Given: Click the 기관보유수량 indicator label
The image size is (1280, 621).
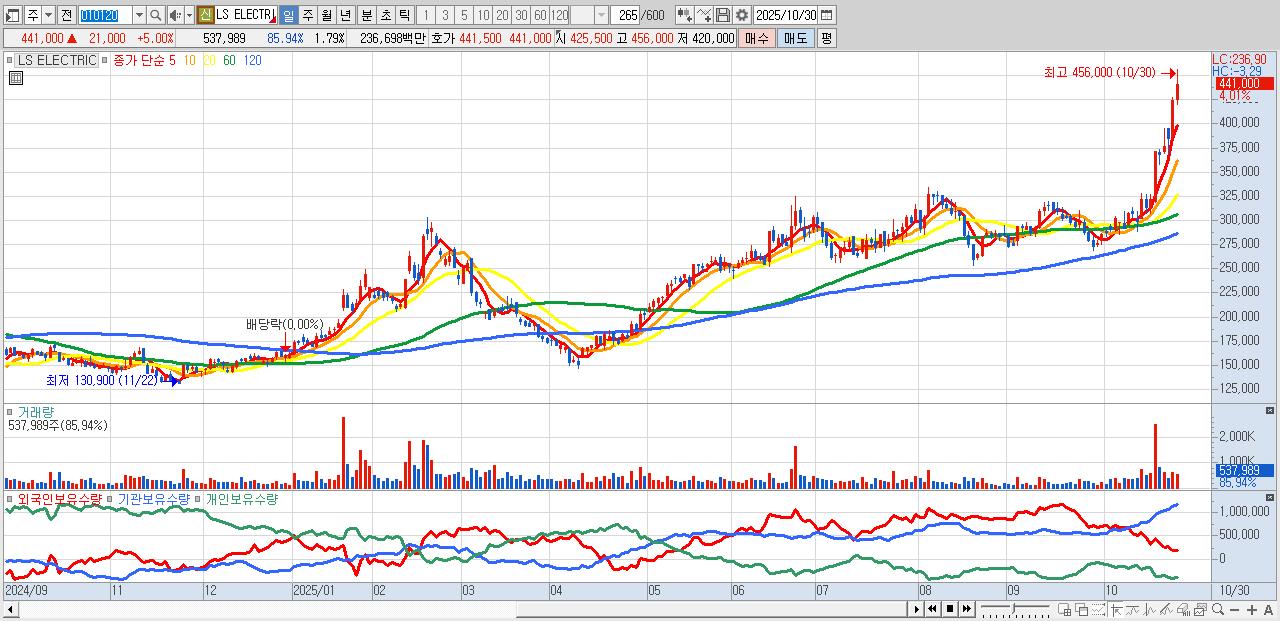Looking at the screenshot, I should pyautogui.click(x=153, y=498).
